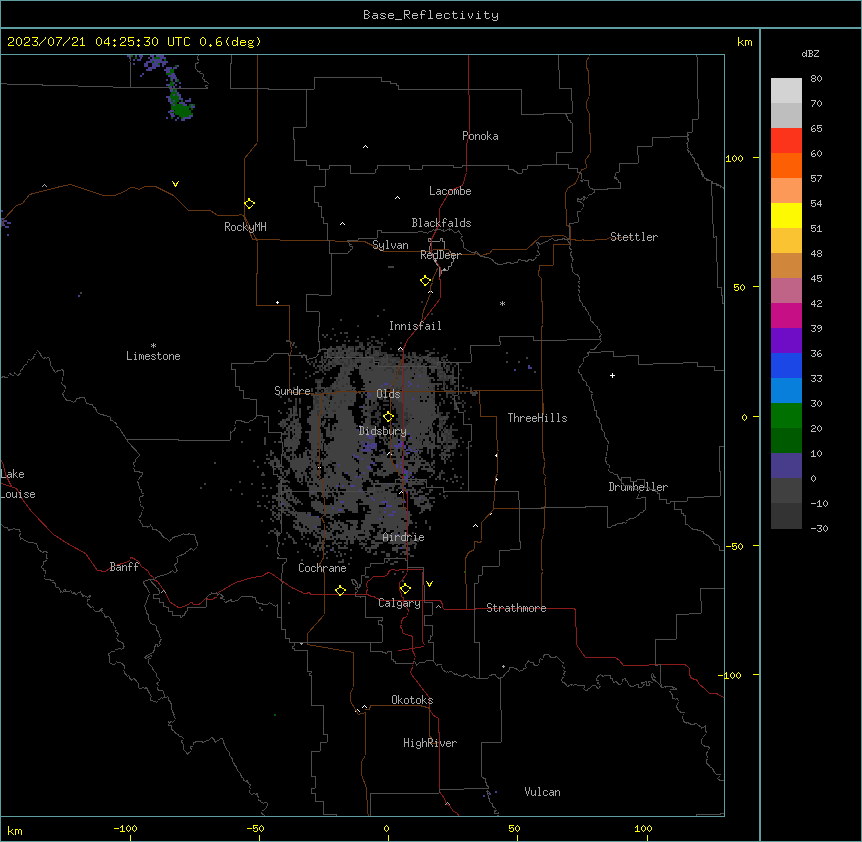Select the Calgary label
Image resolution: width=862 pixels, height=842 pixels.
(399, 603)
